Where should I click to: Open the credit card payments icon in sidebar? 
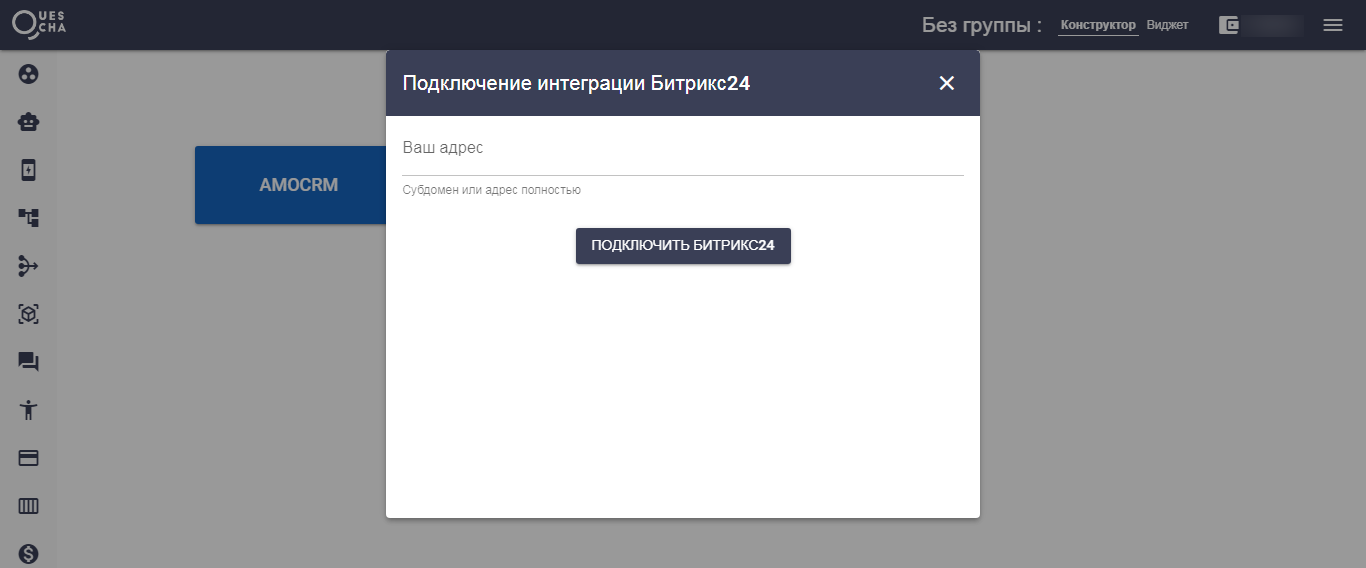[28, 458]
